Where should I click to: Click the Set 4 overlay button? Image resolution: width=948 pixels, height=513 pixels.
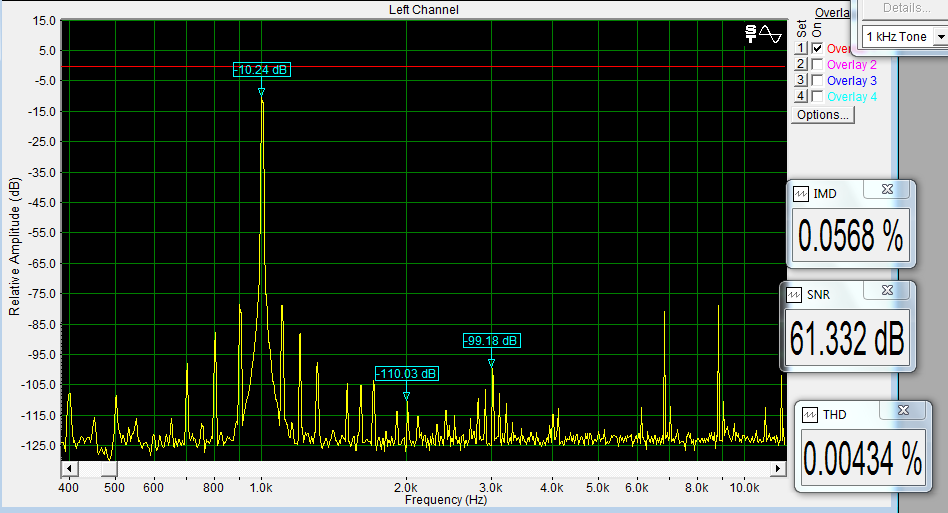click(801, 95)
